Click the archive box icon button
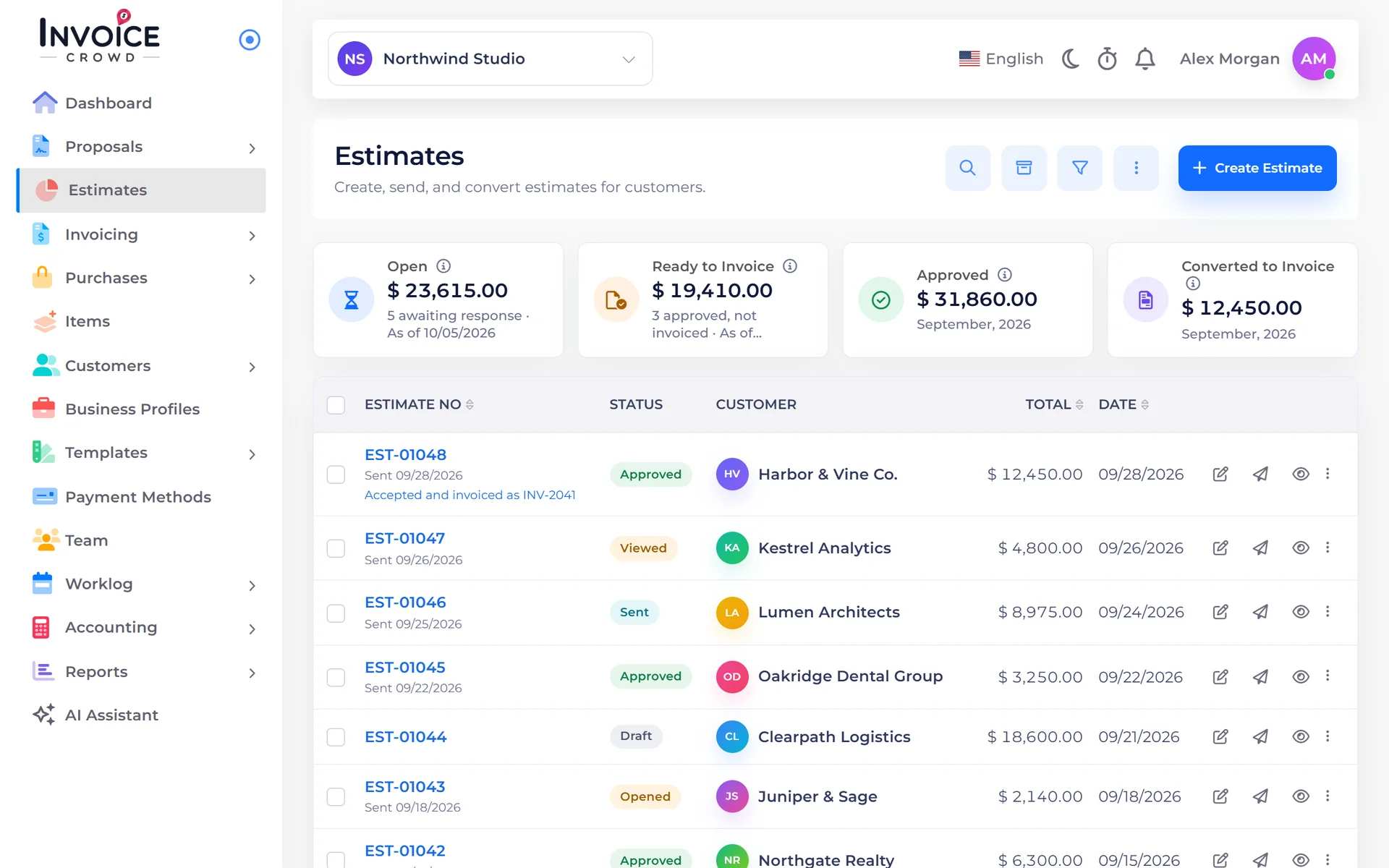 pyautogui.click(x=1024, y=168)
